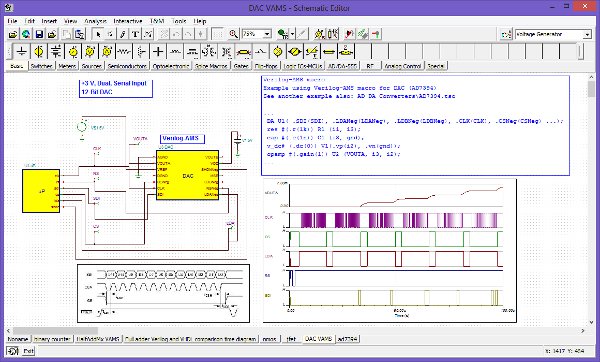Image resolution: width=600 pixels, height=362 pixels.
Task: Pick the battery component icon
Action: click(x=56, y=51)
